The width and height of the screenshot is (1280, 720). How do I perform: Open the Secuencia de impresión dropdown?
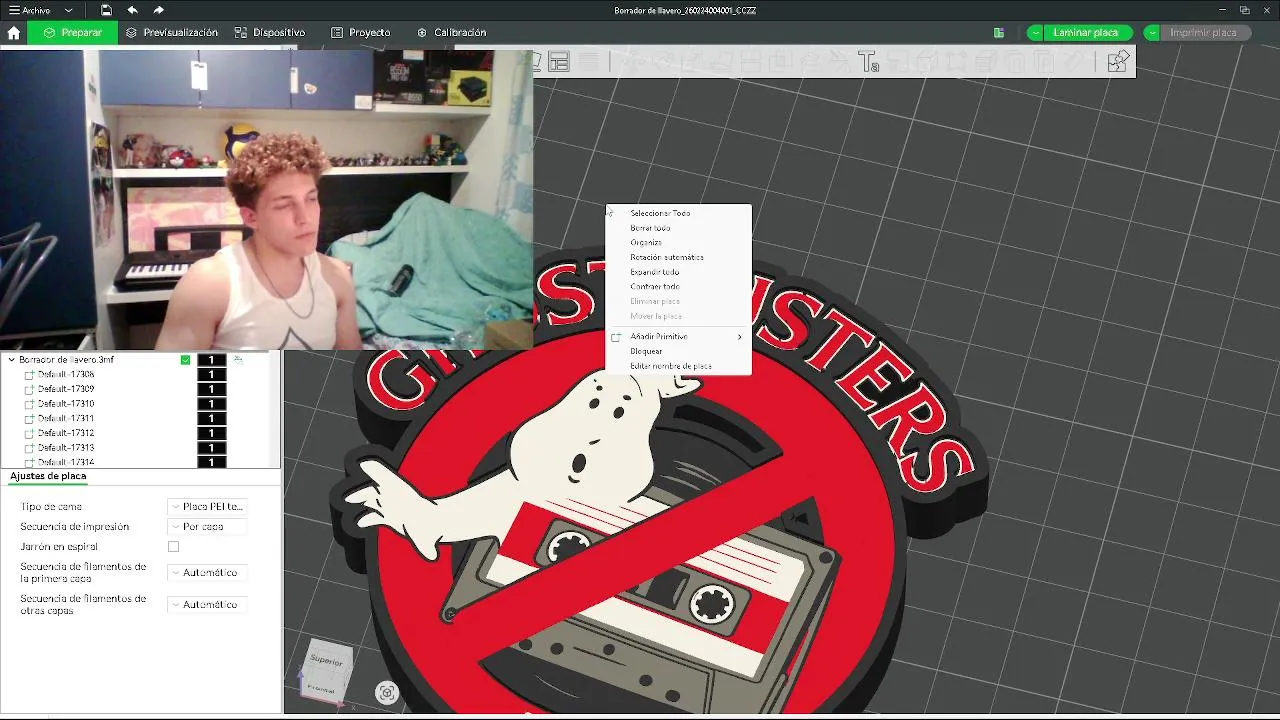pos(207,527)
